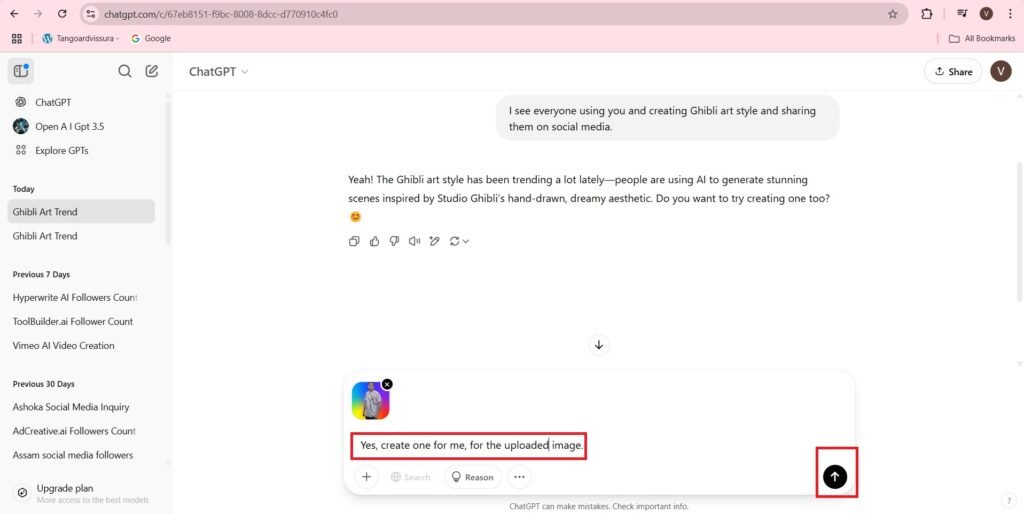The image size is (1024, 514).
Task: Click the plus attach button
Action: 366,477
